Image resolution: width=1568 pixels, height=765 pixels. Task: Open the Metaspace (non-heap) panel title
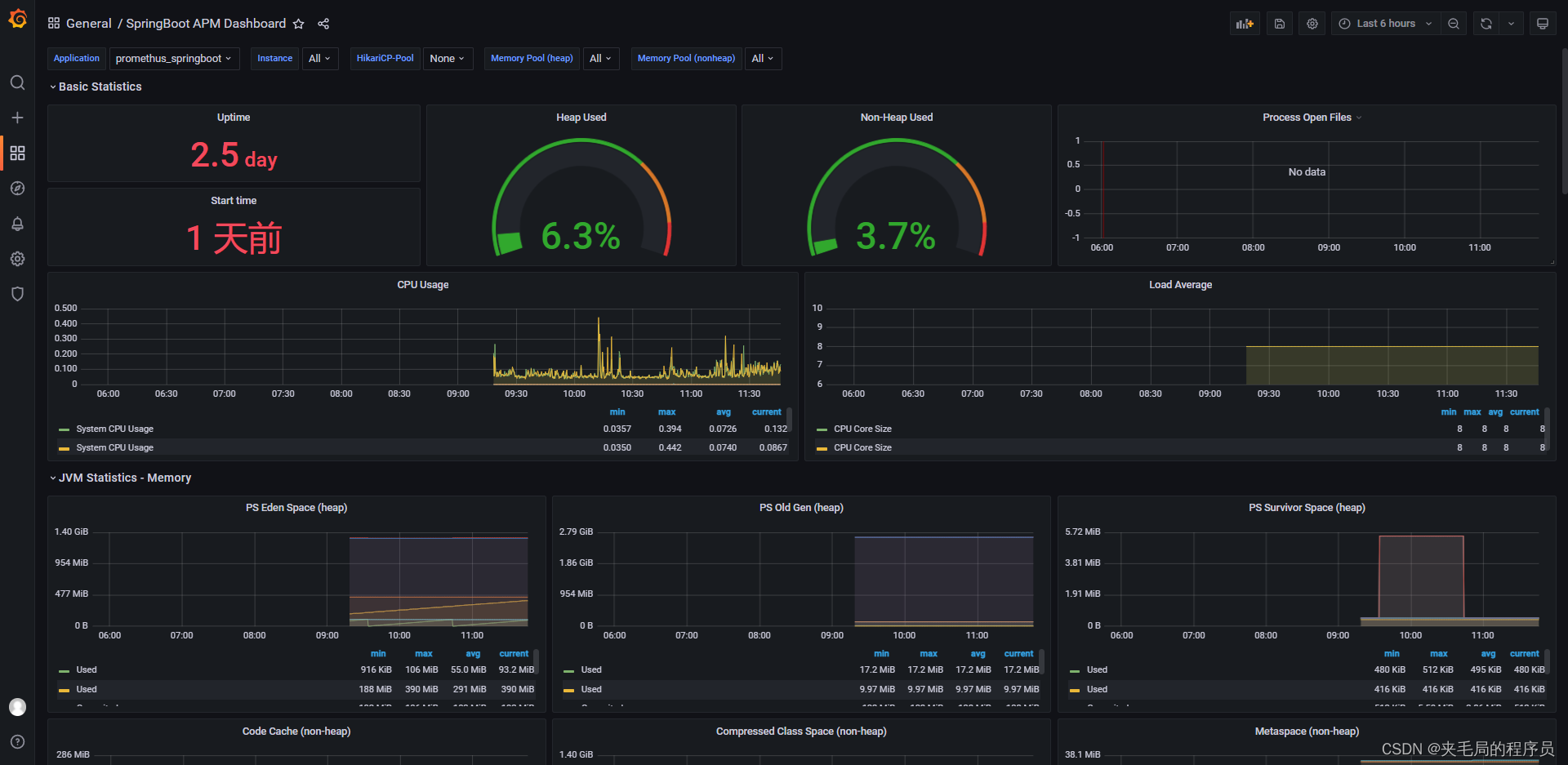1307,732
